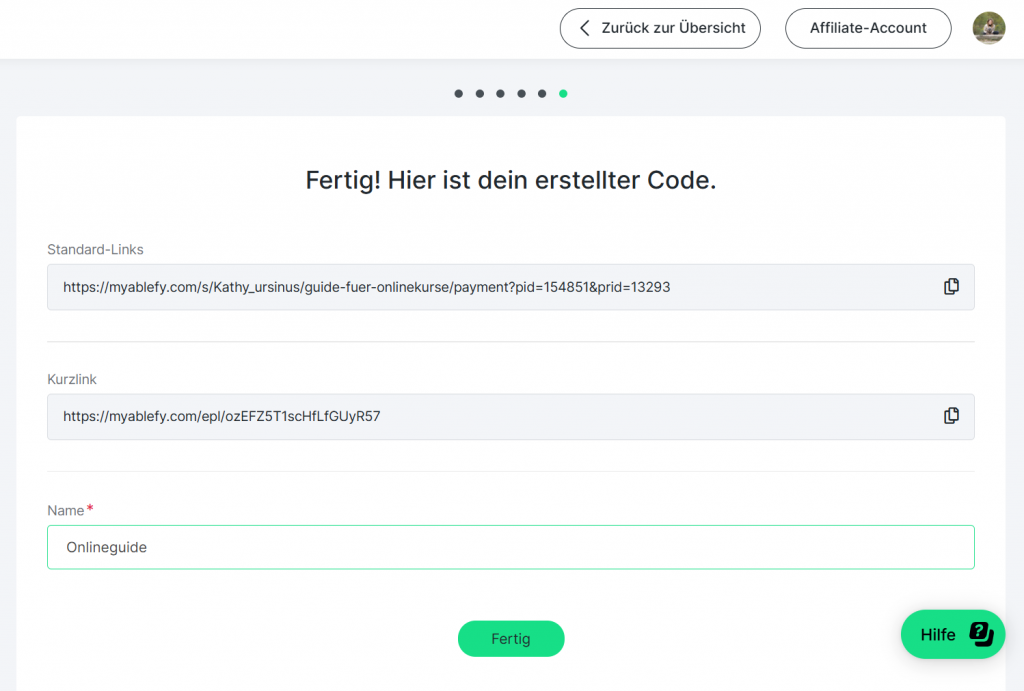Go to the first step dot

[459, 94]
